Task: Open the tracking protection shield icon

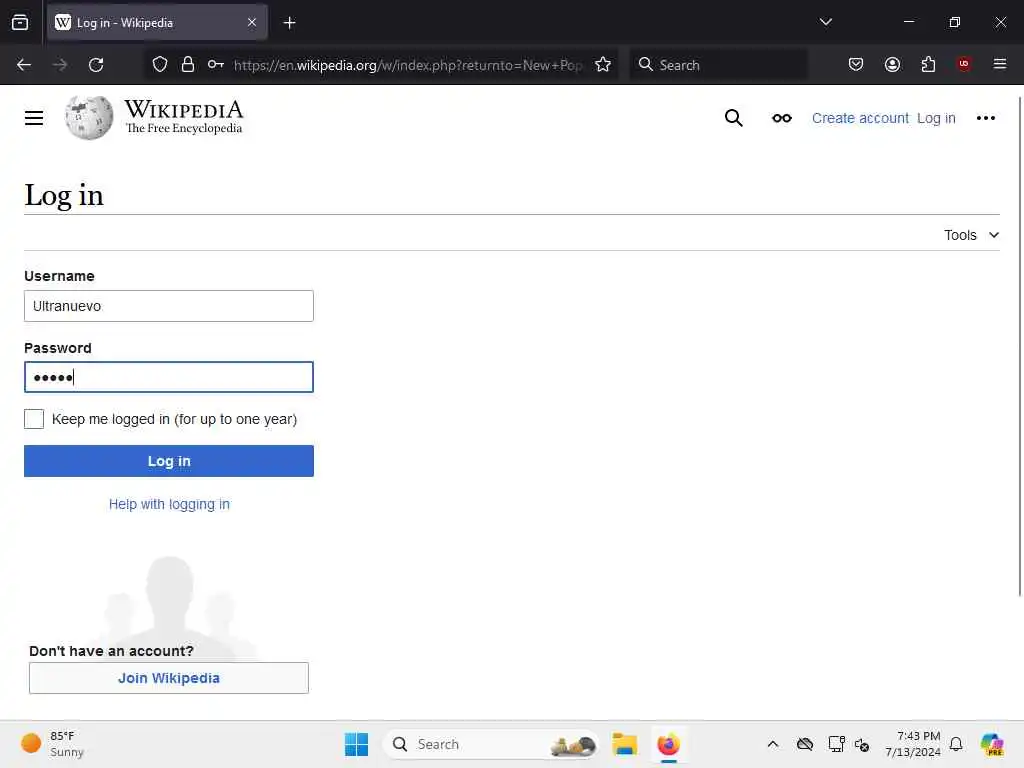Action: click(160, 65)
